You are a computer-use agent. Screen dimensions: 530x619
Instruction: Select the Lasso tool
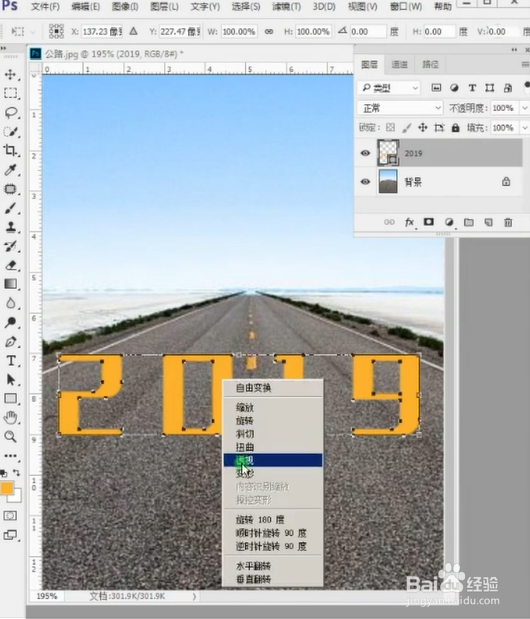11,113
